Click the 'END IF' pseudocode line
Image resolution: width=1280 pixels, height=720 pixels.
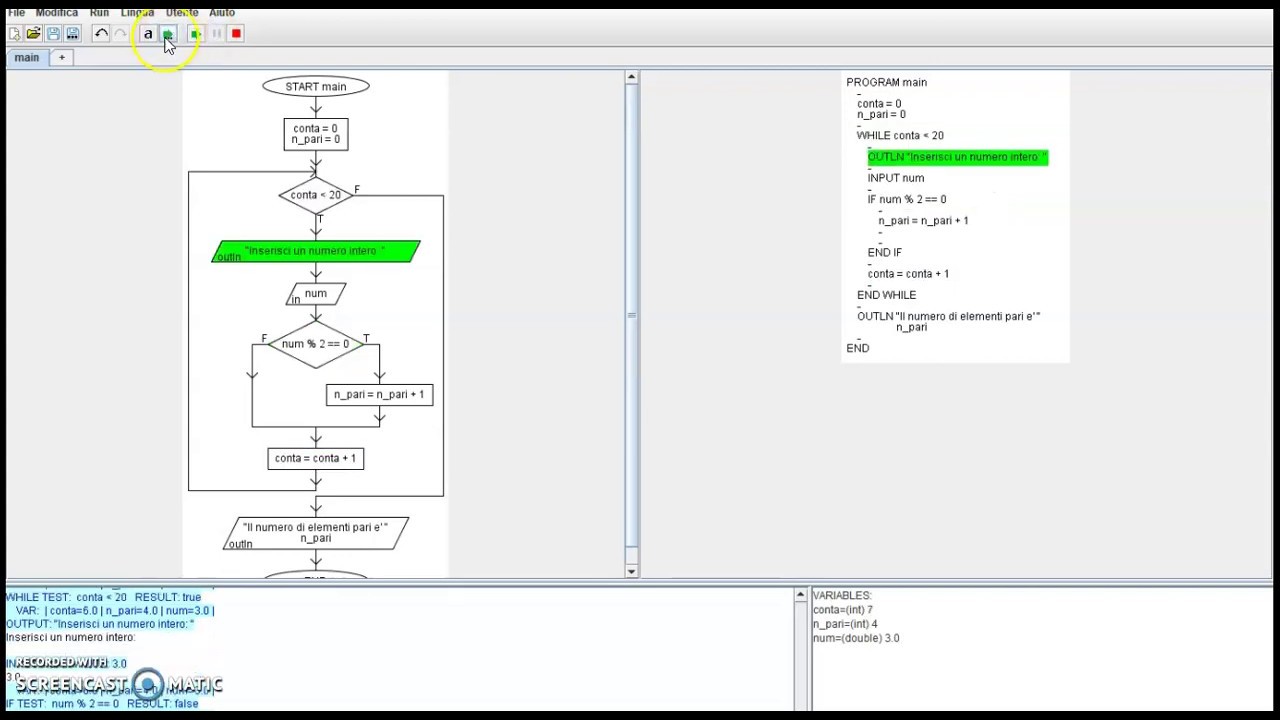click(x=885, y=253)
